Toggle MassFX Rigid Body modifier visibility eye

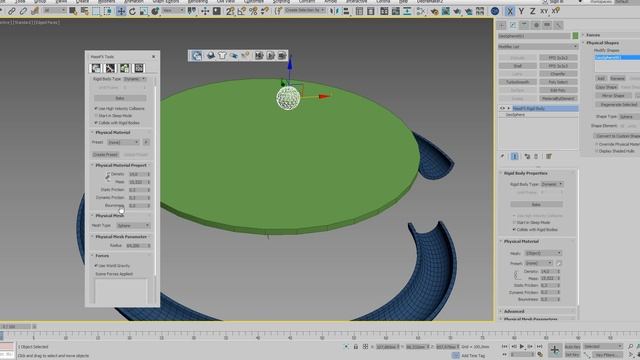[x=502, y=108]
